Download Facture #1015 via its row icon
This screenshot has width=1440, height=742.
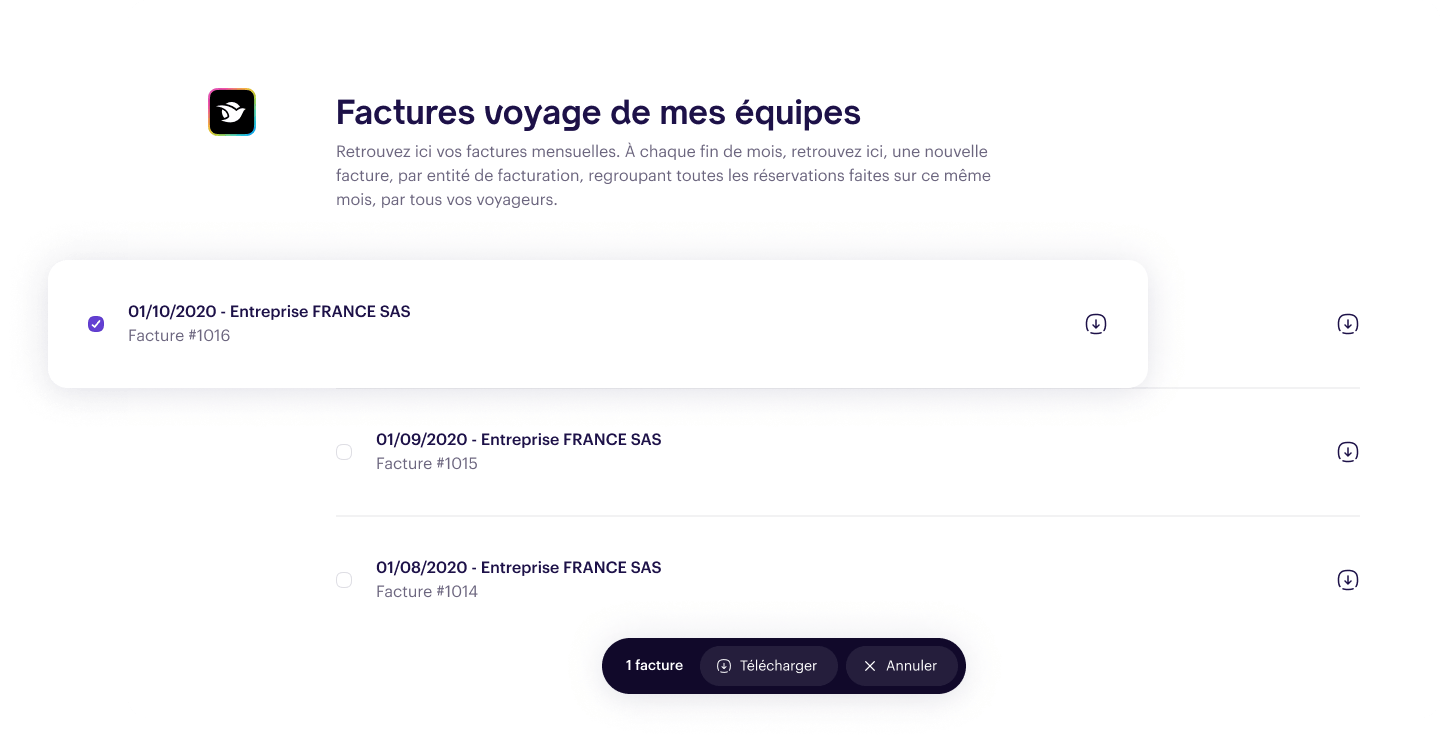[1348, 452]
